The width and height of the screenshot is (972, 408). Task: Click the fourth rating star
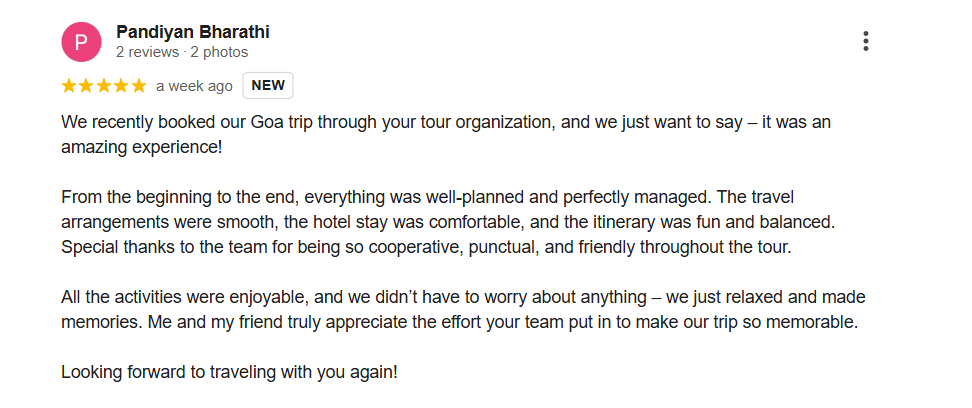tap(121, 86)
